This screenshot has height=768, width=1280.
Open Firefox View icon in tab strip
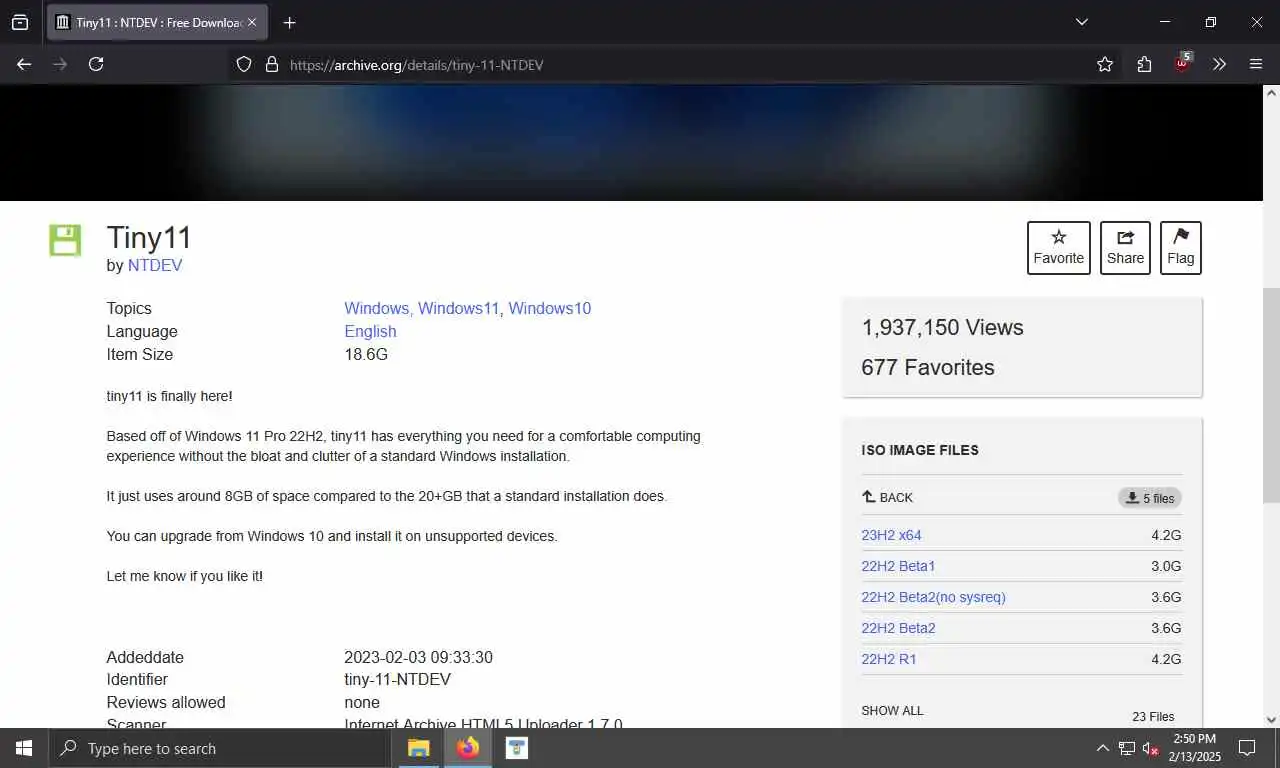point(20,22)
